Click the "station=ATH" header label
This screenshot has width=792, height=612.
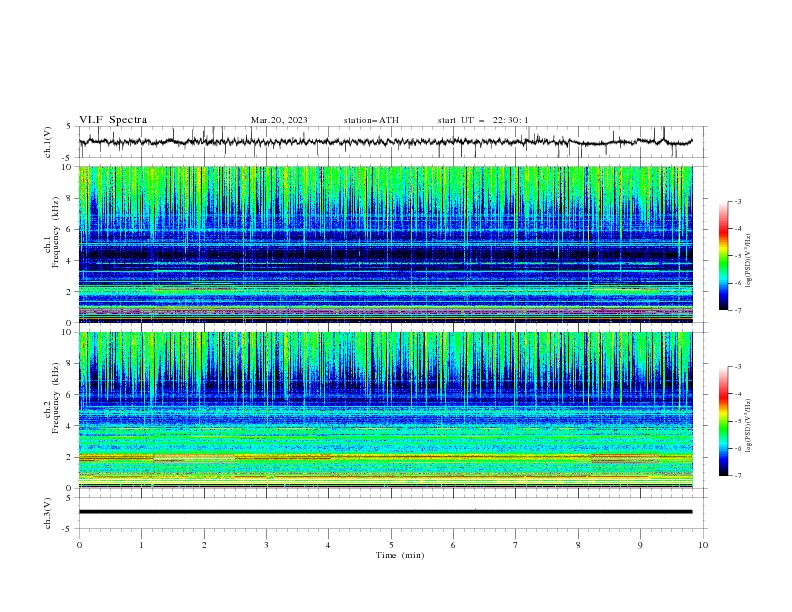pyautogui.click(x=371, y=120)
